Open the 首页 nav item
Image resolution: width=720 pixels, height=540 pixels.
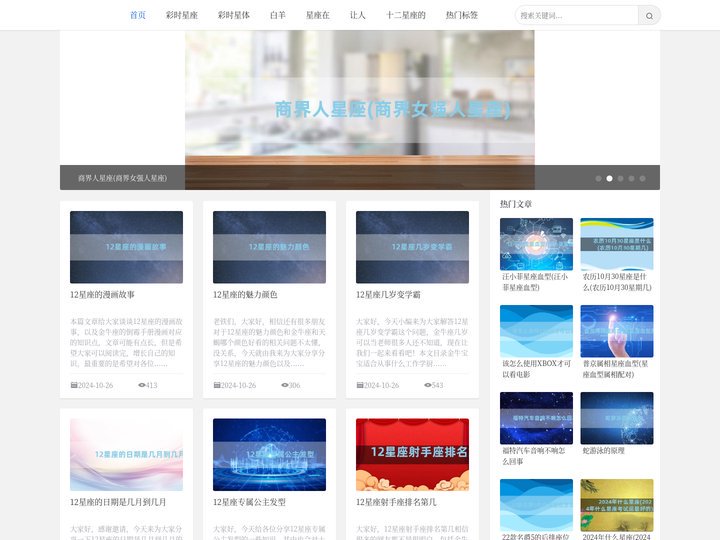point(138,15)
